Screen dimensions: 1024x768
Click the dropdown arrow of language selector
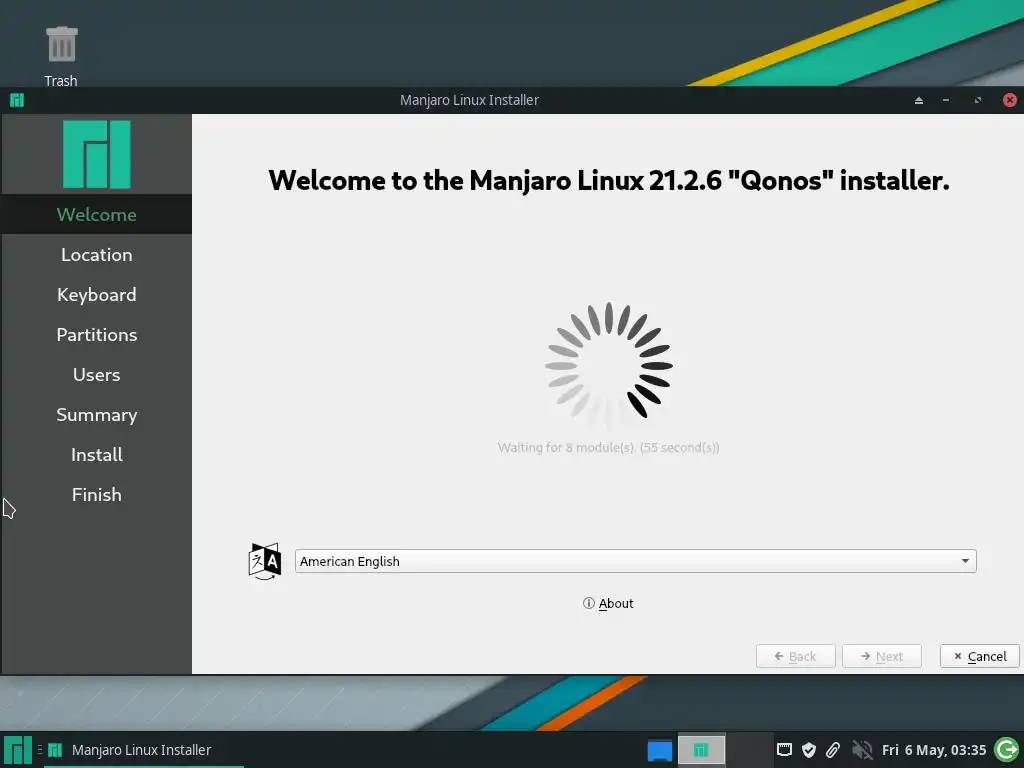point(965,561)
